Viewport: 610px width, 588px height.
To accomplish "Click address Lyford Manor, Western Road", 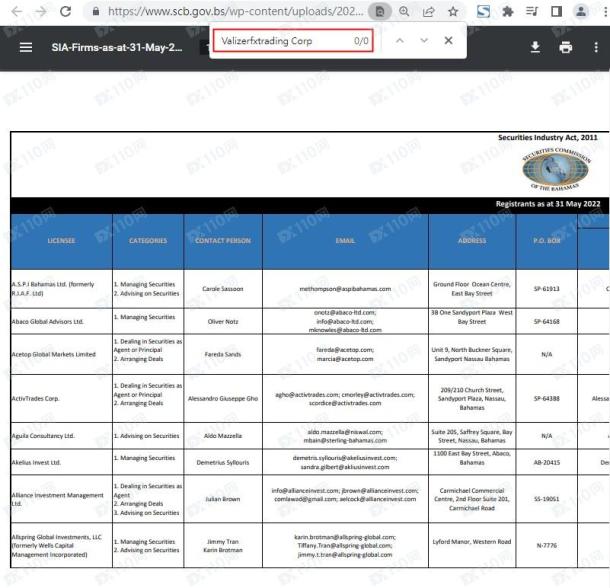I will [472, 542].
